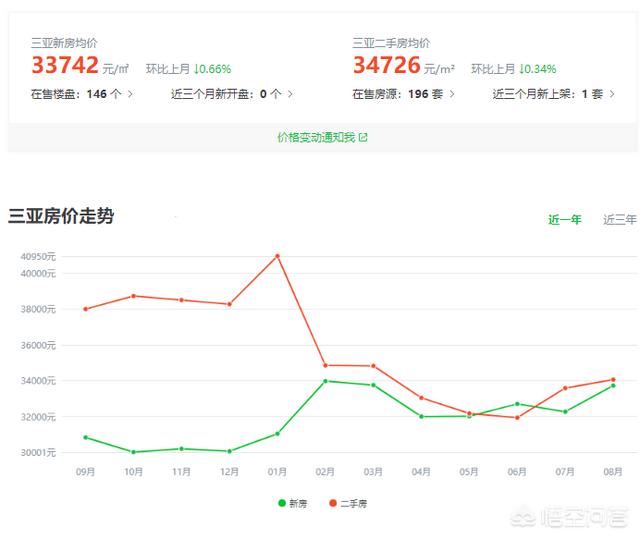Open 近三个月新开盘 0 个 link

pyautogui.click(x=231, y=94)
